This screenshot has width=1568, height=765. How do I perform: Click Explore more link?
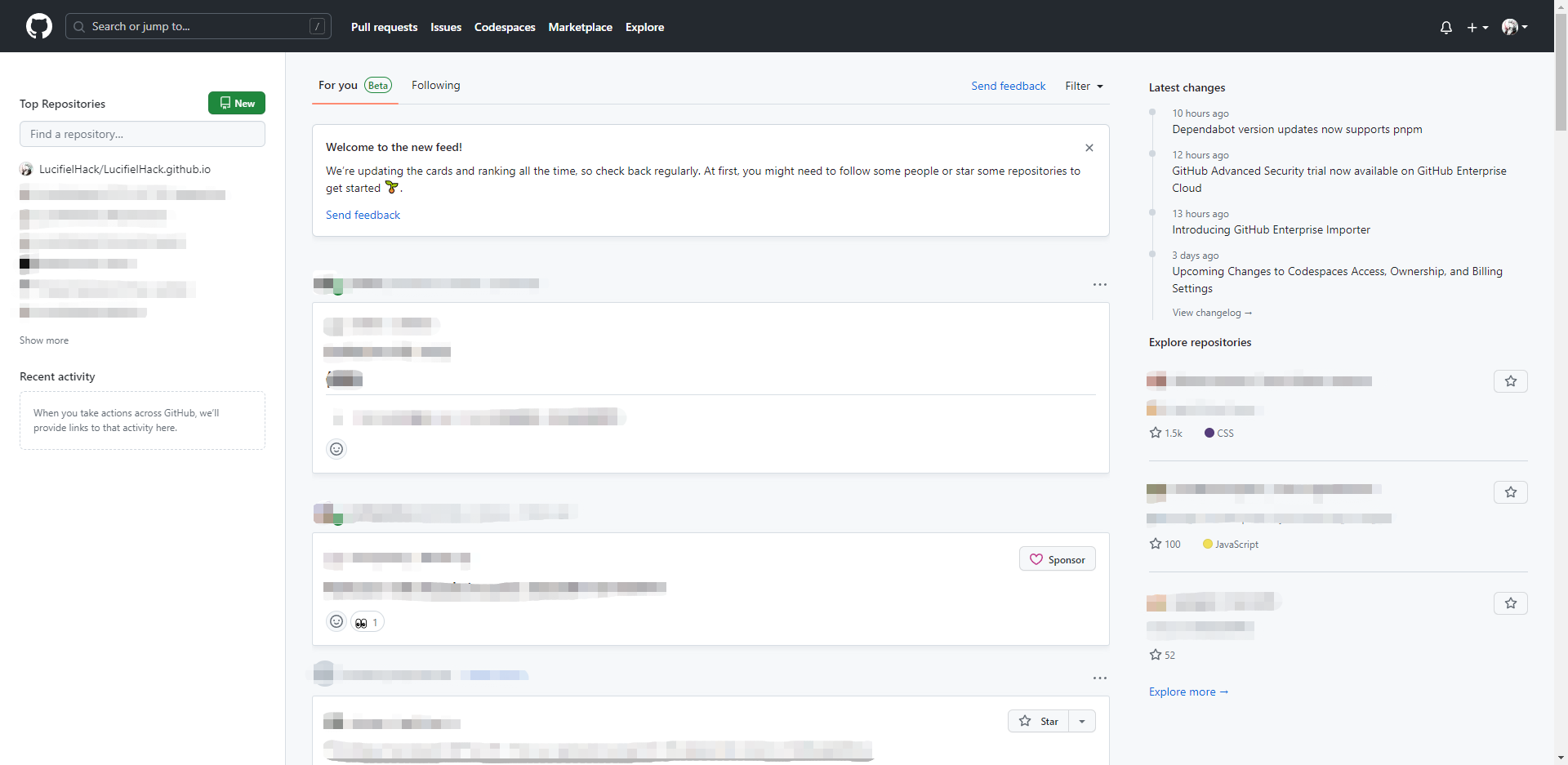pyautogui.click(x=1188, y=692)
